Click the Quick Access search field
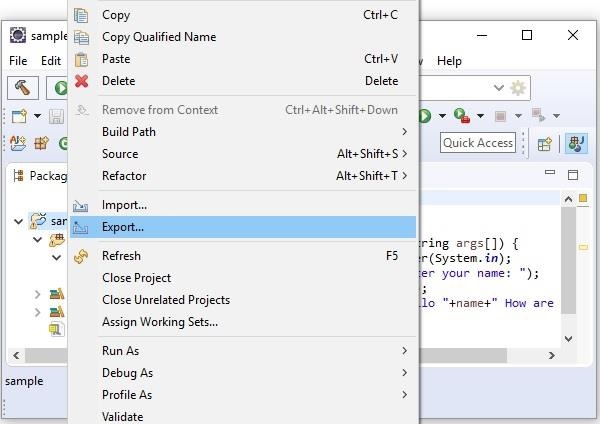600x424 pixels. coord(478,143)
